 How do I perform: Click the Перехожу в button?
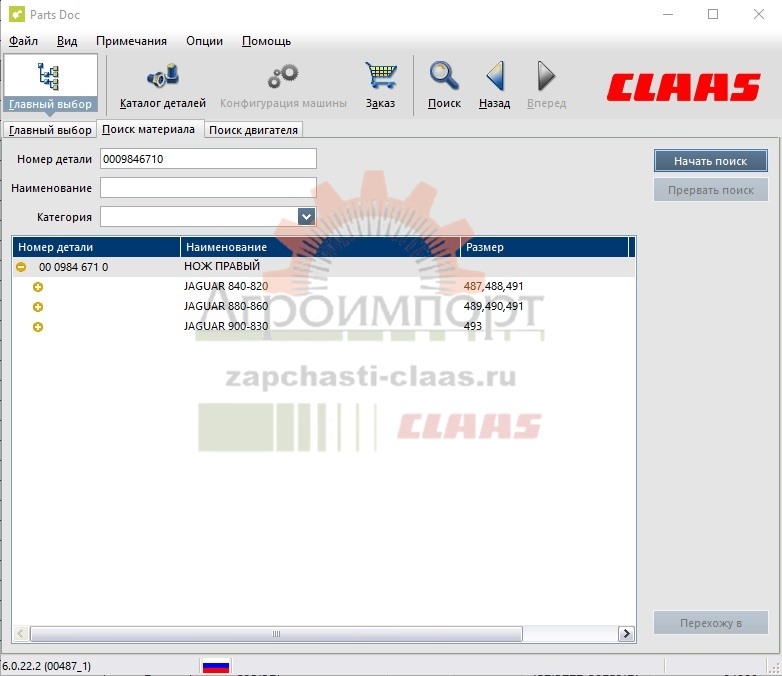pyautogui.click(x=711, y=623)
